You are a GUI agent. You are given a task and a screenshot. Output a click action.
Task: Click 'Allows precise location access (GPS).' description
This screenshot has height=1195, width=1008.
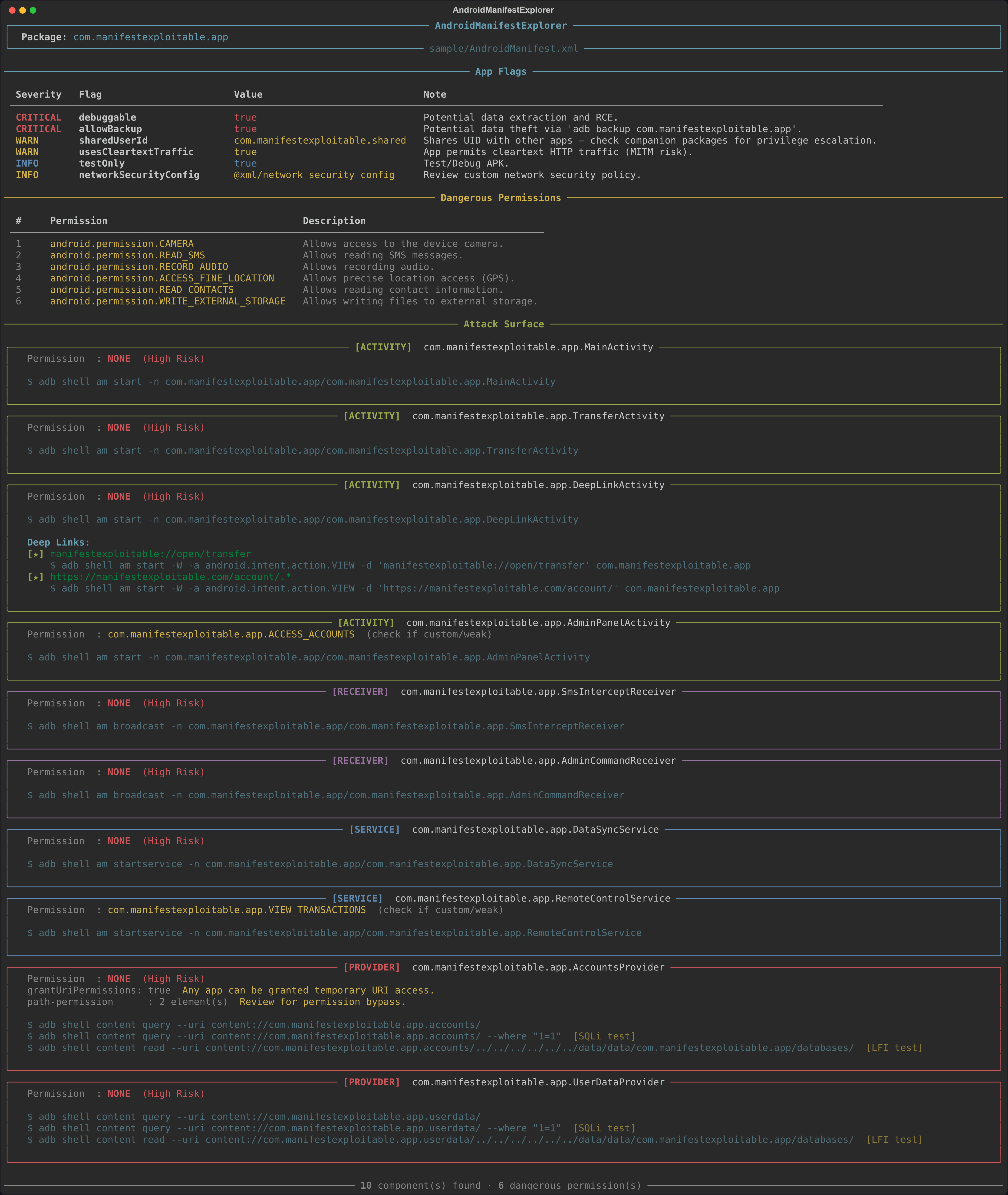pos(409,278)
